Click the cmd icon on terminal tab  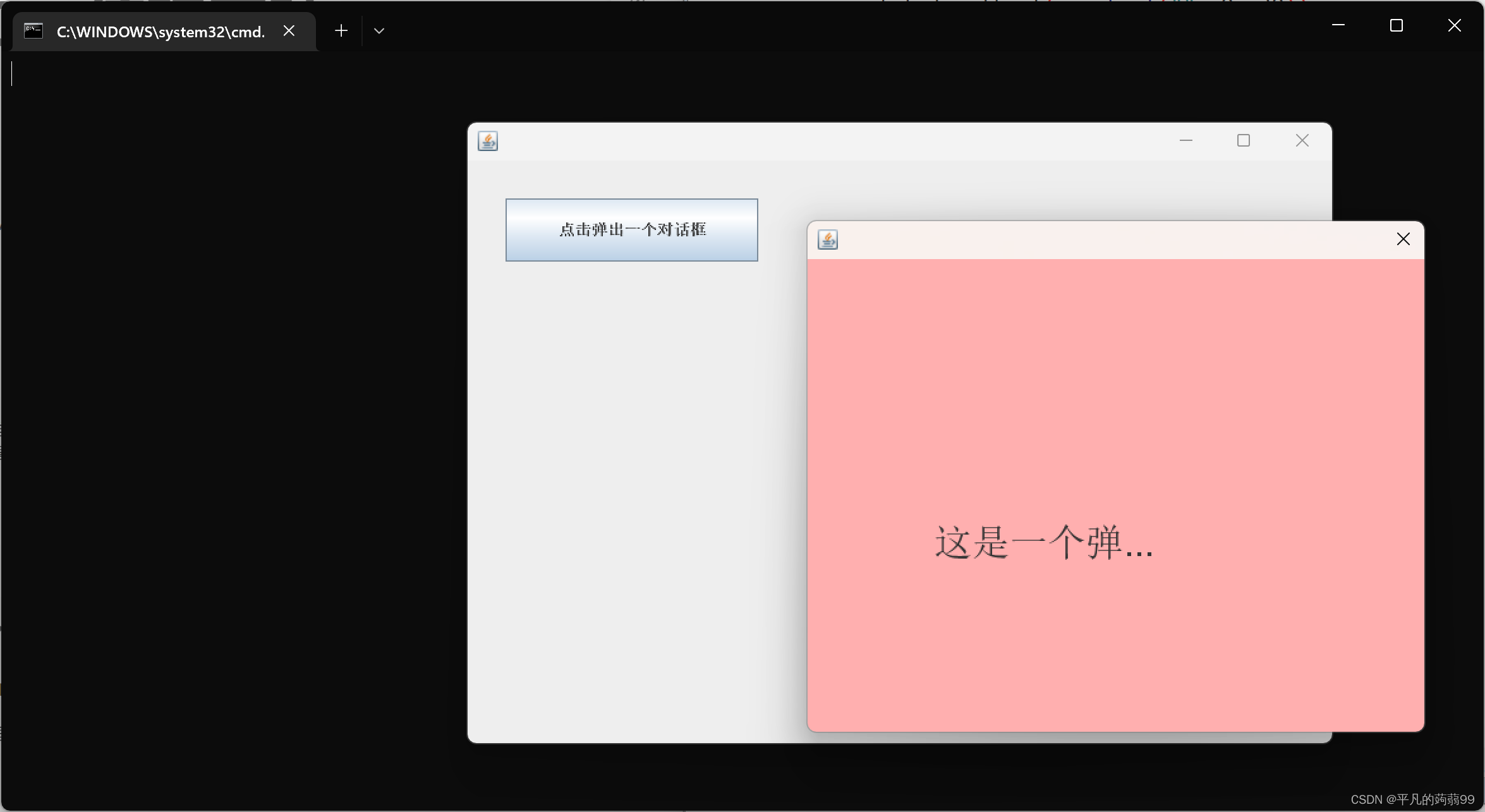click(x=33, y=31)
